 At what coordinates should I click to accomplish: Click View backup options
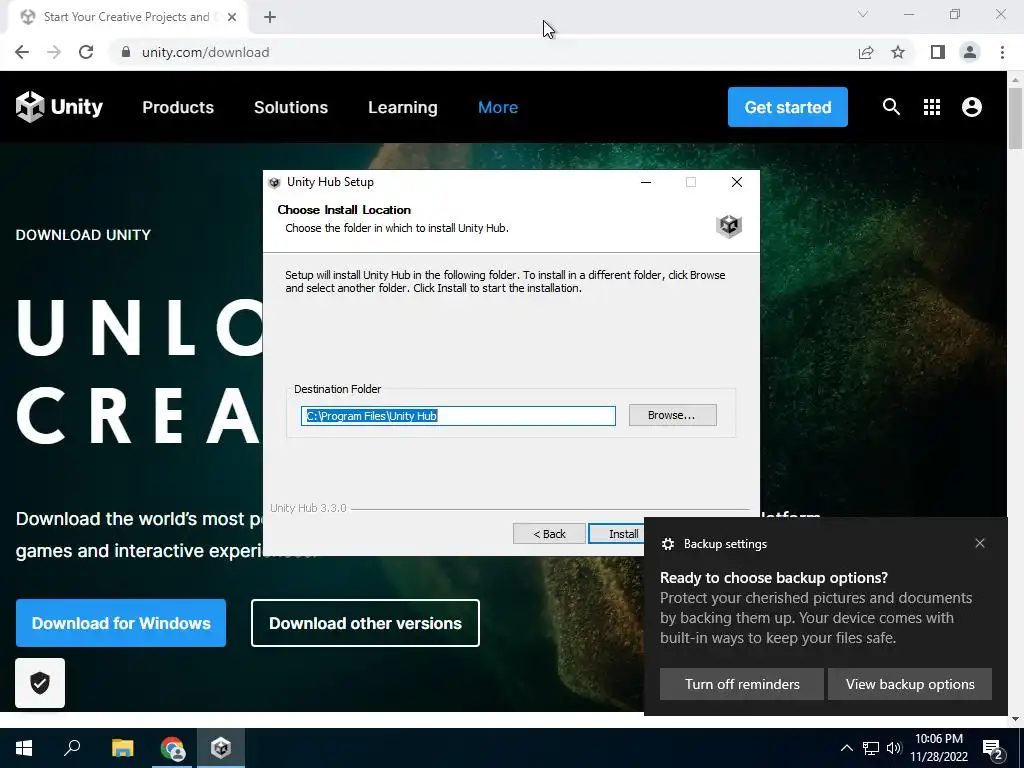point(910,684)
